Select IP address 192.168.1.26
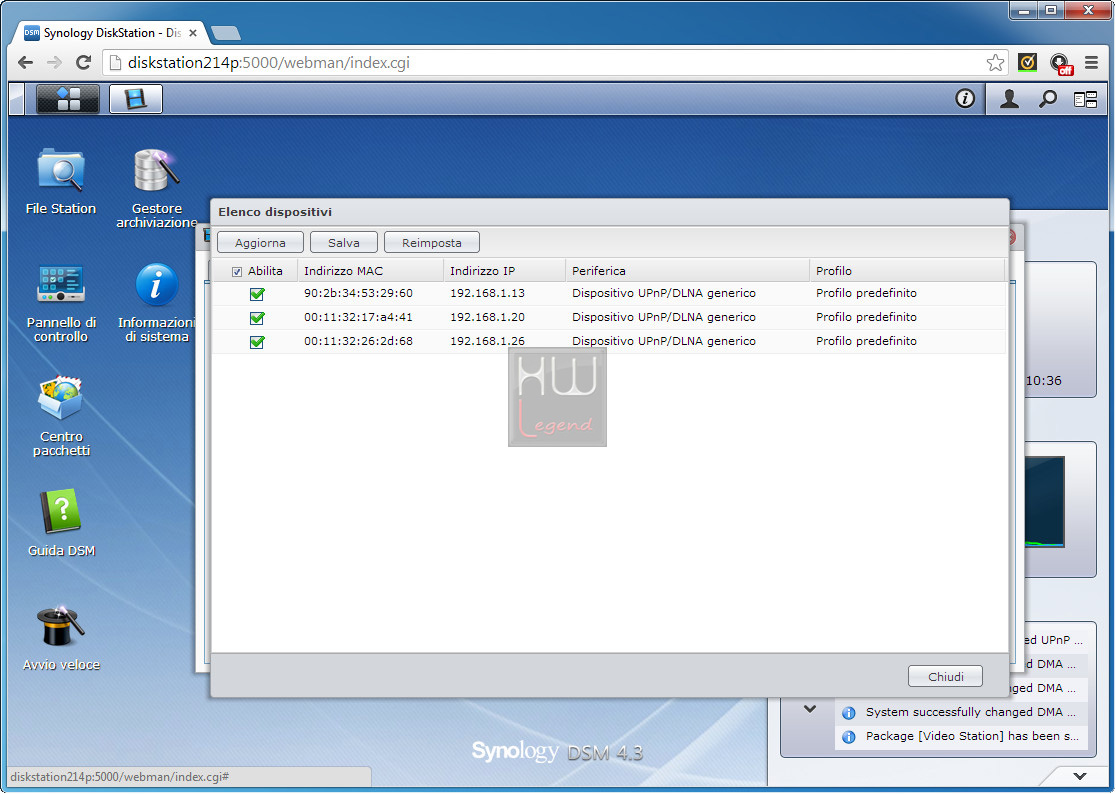Viewport: 1116px width, 794px height. coord(488,342)
